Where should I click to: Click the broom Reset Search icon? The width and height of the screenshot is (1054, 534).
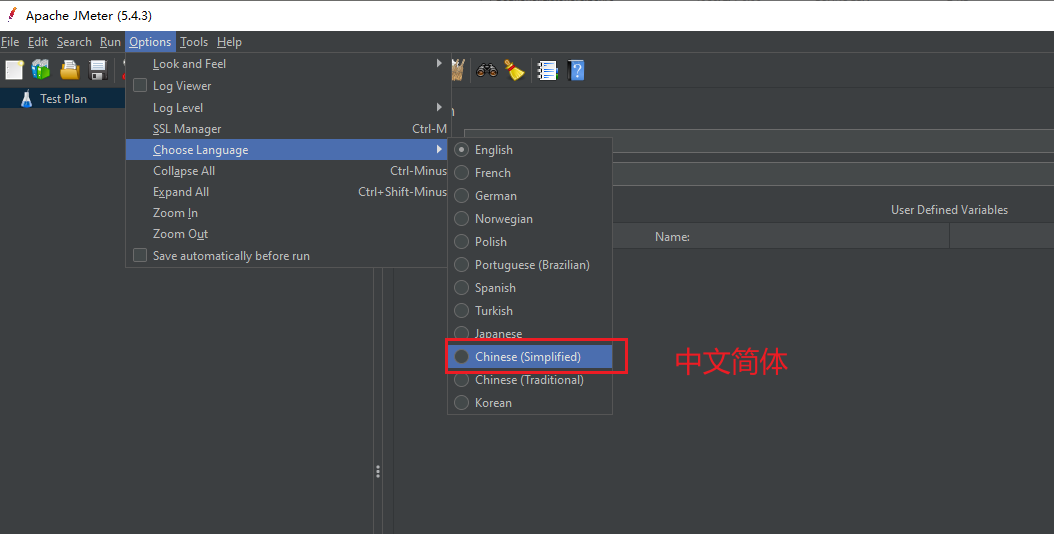pyautogui.click(x=514, y=70)
